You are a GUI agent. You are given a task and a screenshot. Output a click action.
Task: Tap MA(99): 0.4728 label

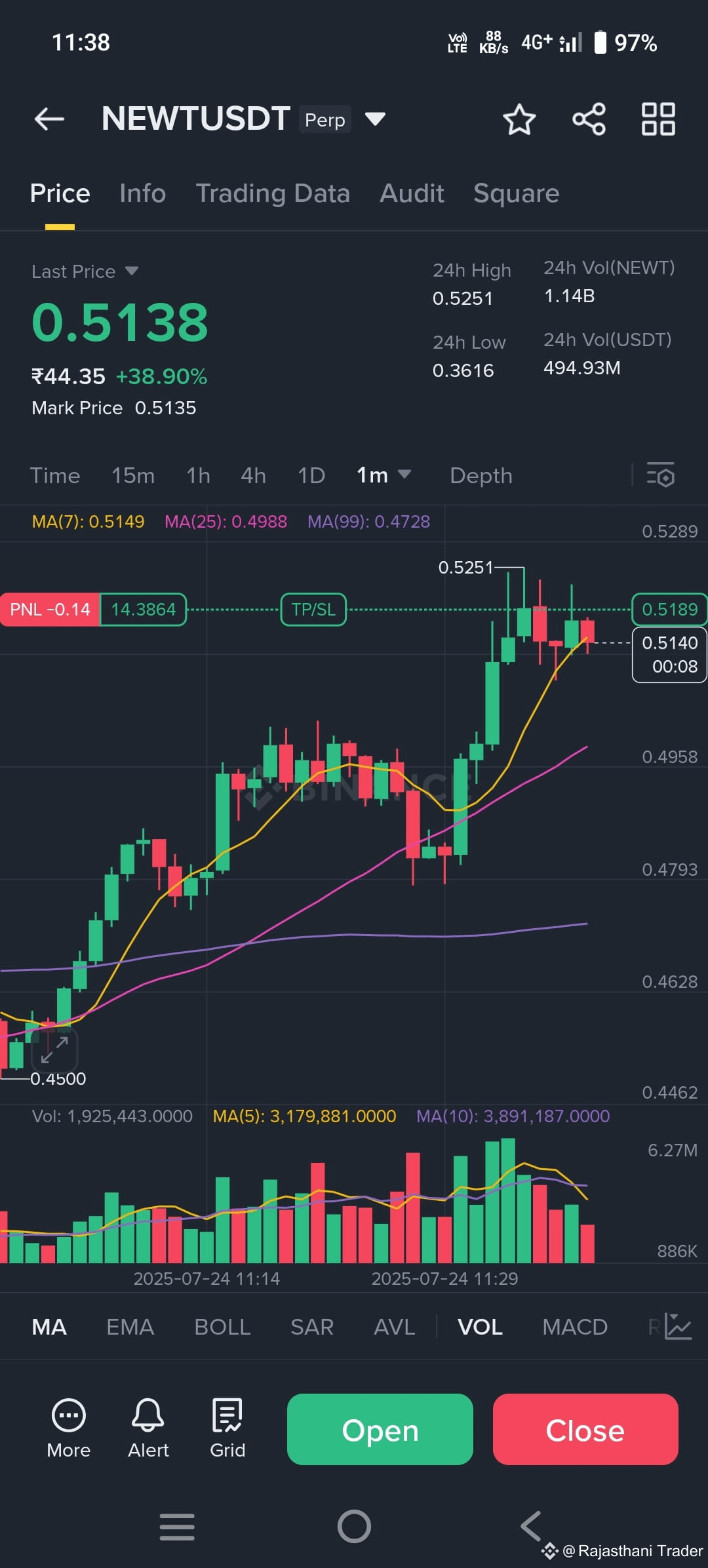pos(369,522)
